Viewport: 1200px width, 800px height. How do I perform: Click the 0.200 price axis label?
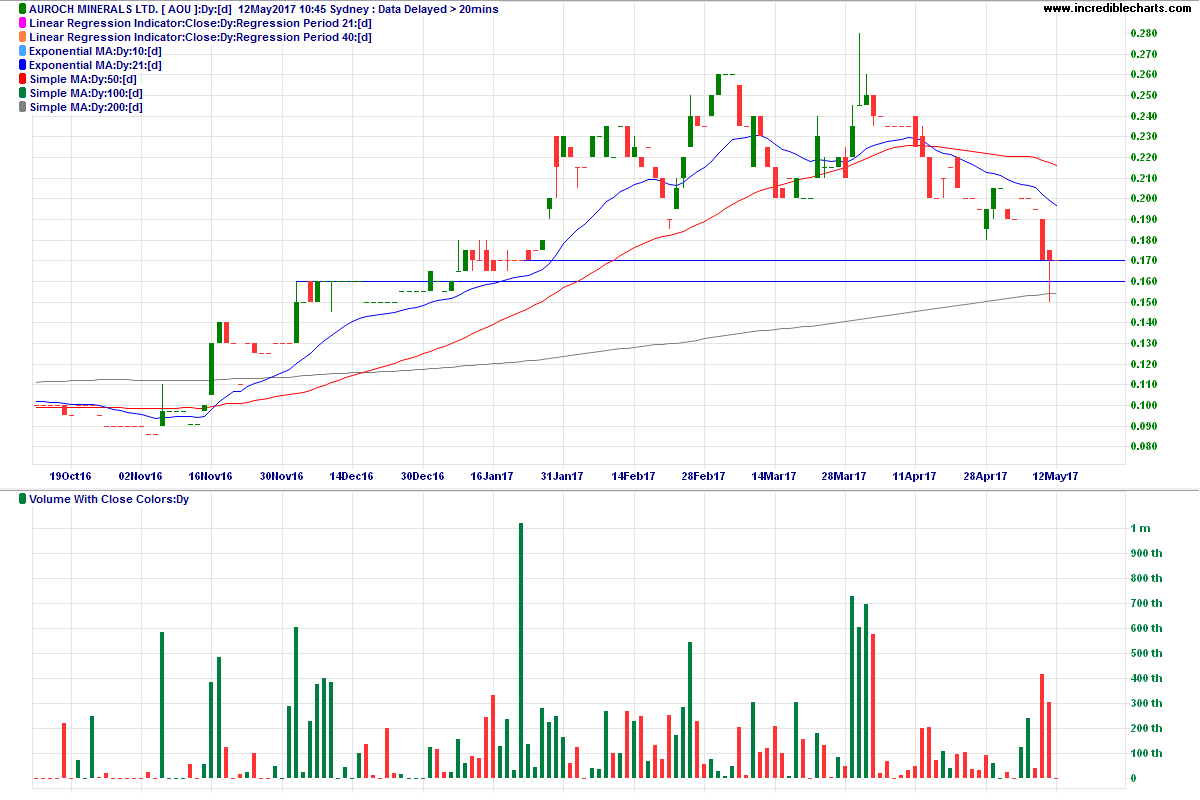1143,198
